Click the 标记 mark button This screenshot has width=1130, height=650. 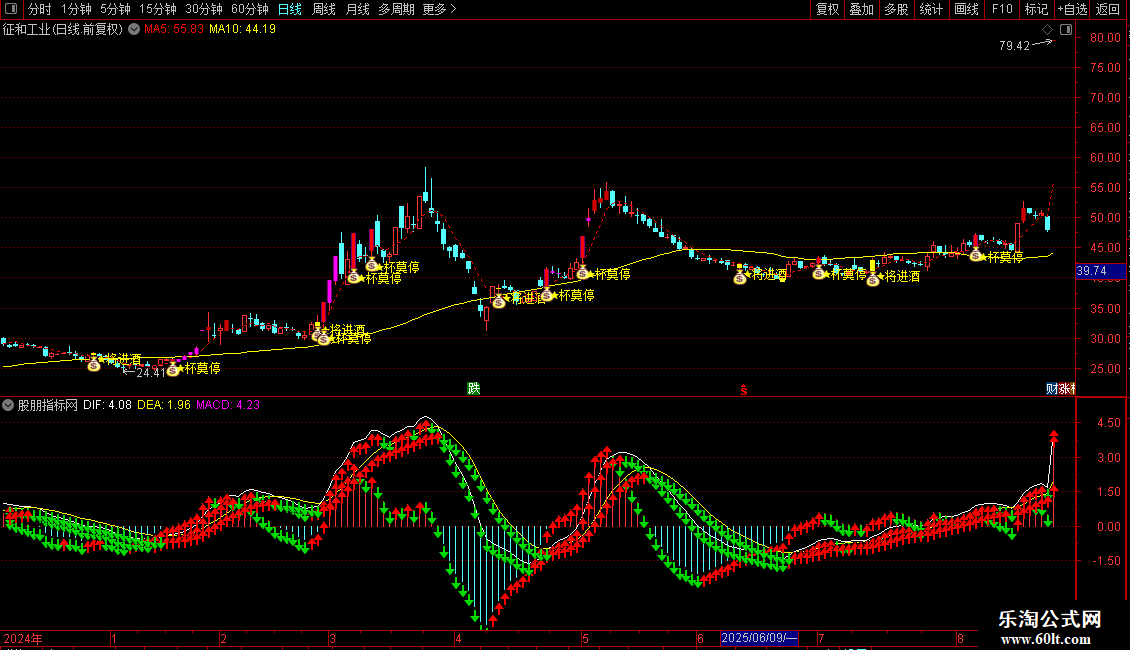[1036, 9]
